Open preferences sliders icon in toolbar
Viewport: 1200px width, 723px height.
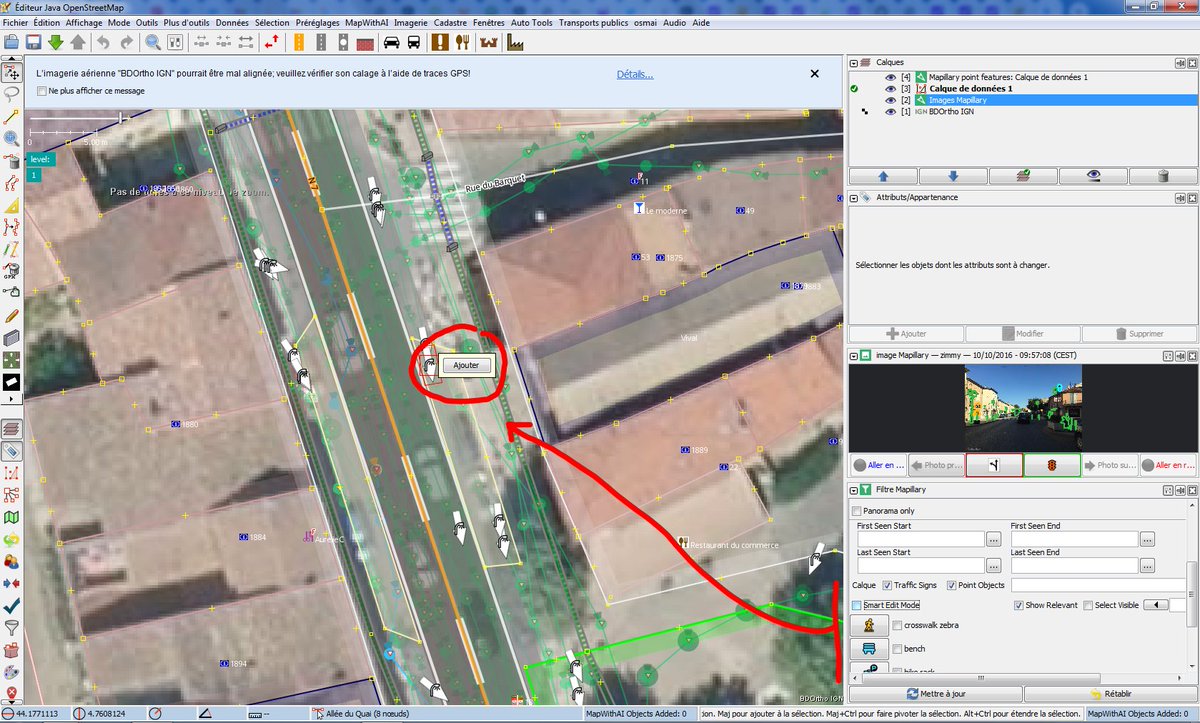point(175,42)
